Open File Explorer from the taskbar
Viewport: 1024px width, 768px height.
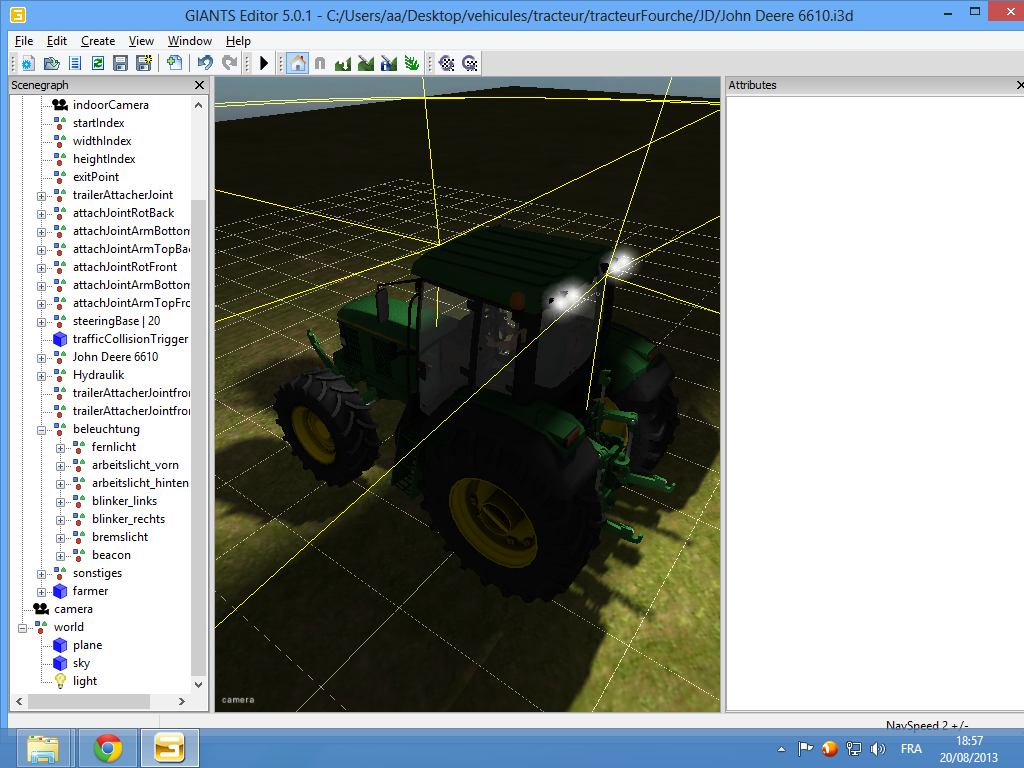tap(42, 748)
